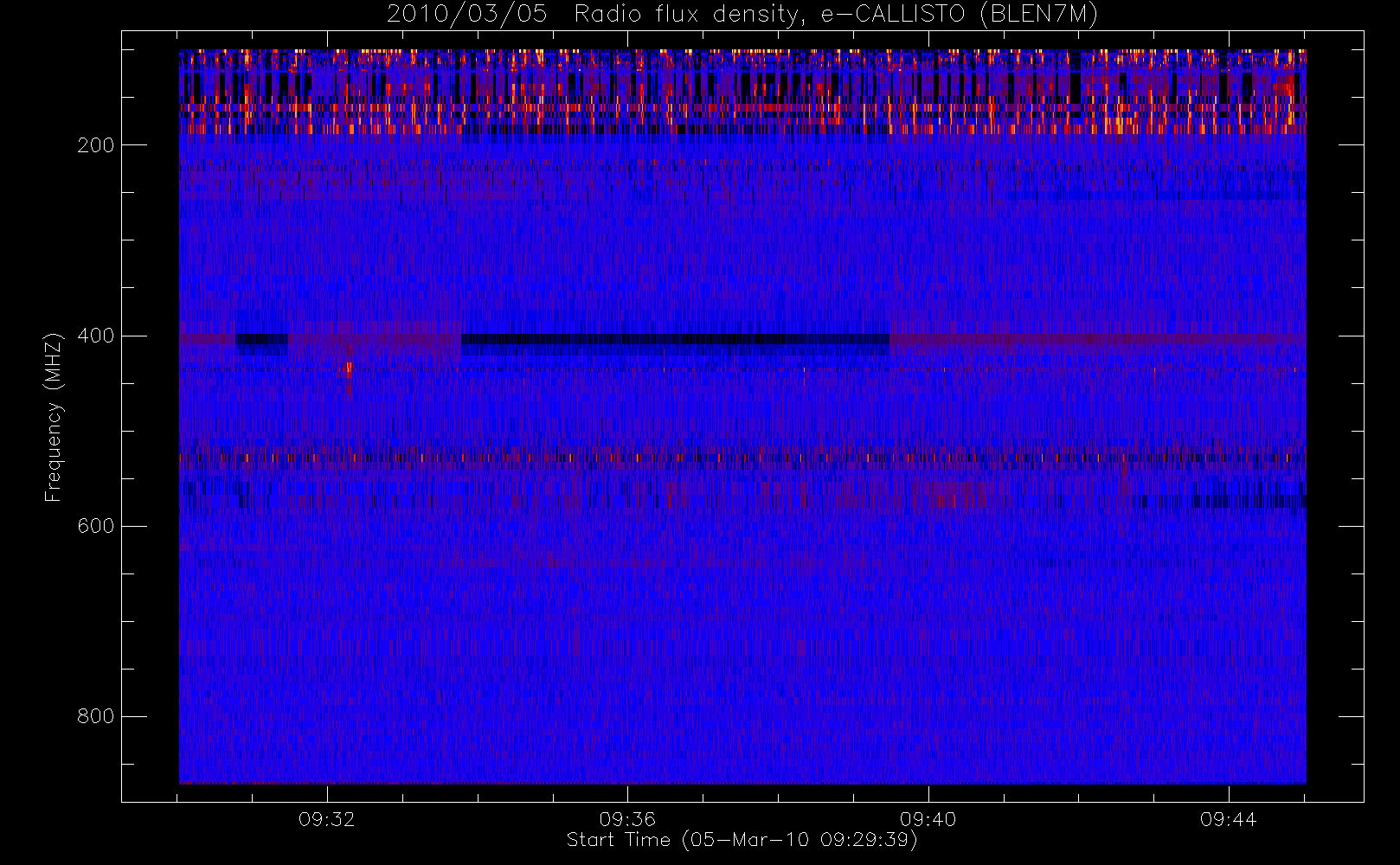Click the 400 frequency tick label
The width and height of the screenshot is (1400, 865).
pyautogui.click(x=95, y=336)
